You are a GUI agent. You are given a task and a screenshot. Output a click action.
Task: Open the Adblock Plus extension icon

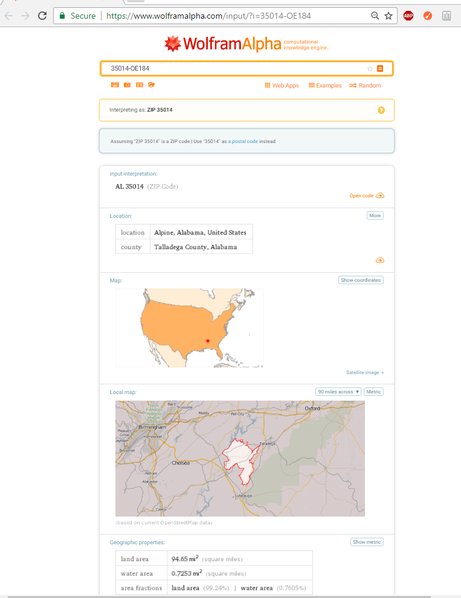(x=408, y=16)
